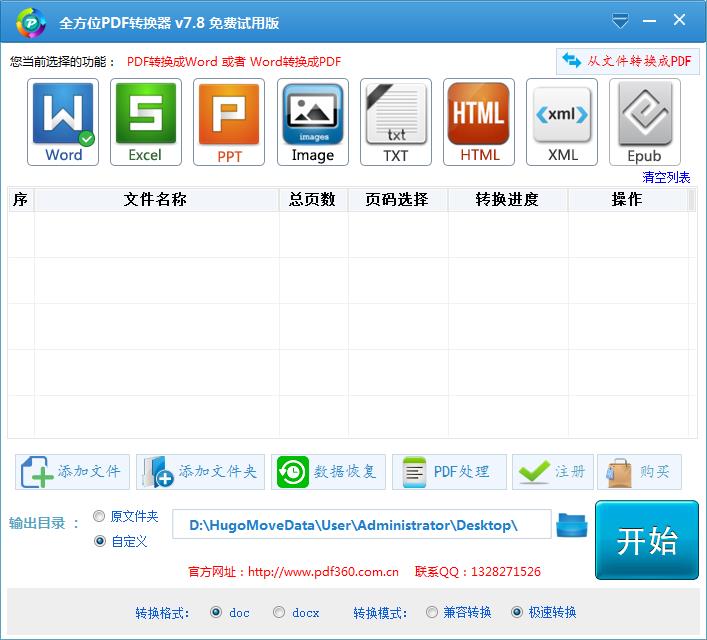Select the 原文件夹 output radio button

(x=99, y=516)
